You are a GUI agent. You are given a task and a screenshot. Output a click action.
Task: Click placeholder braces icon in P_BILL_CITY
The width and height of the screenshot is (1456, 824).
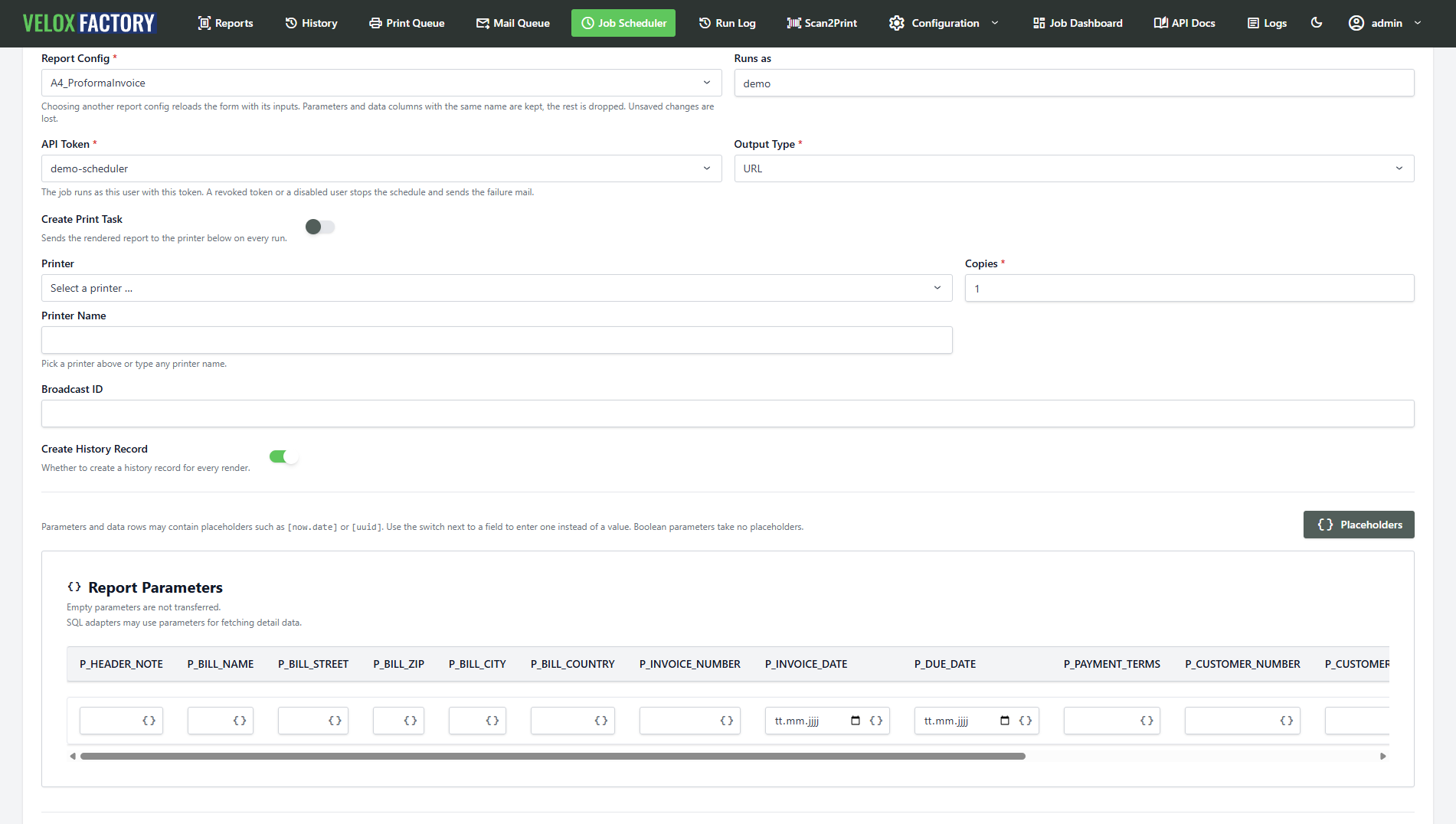[492, 721]
